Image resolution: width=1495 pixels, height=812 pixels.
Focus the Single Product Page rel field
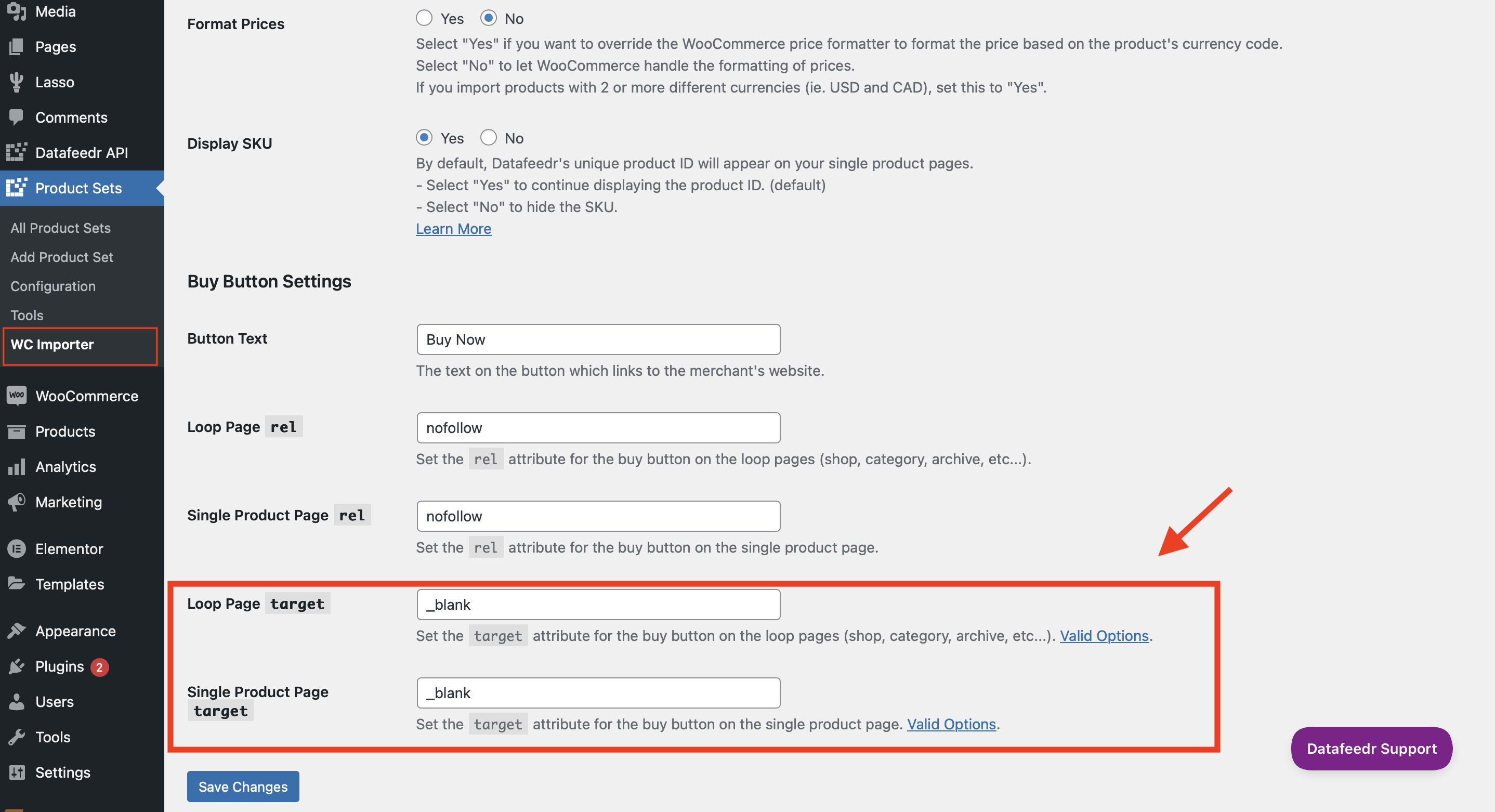coord(598,516)
